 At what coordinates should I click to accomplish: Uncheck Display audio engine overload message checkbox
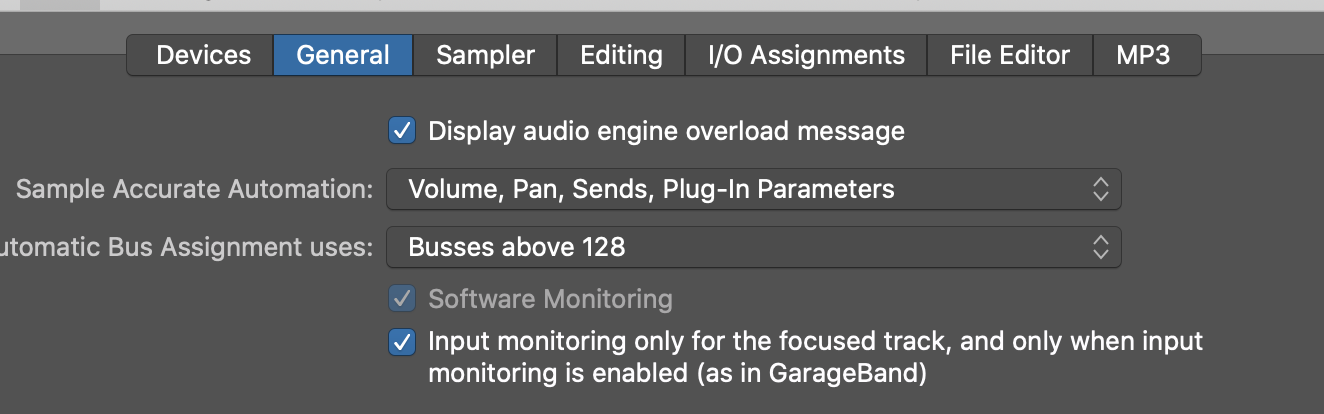tap(402, 131)
